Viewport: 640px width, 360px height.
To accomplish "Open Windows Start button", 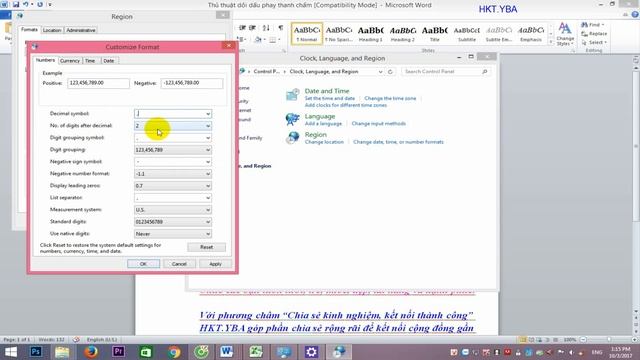I will pos(11,352).
